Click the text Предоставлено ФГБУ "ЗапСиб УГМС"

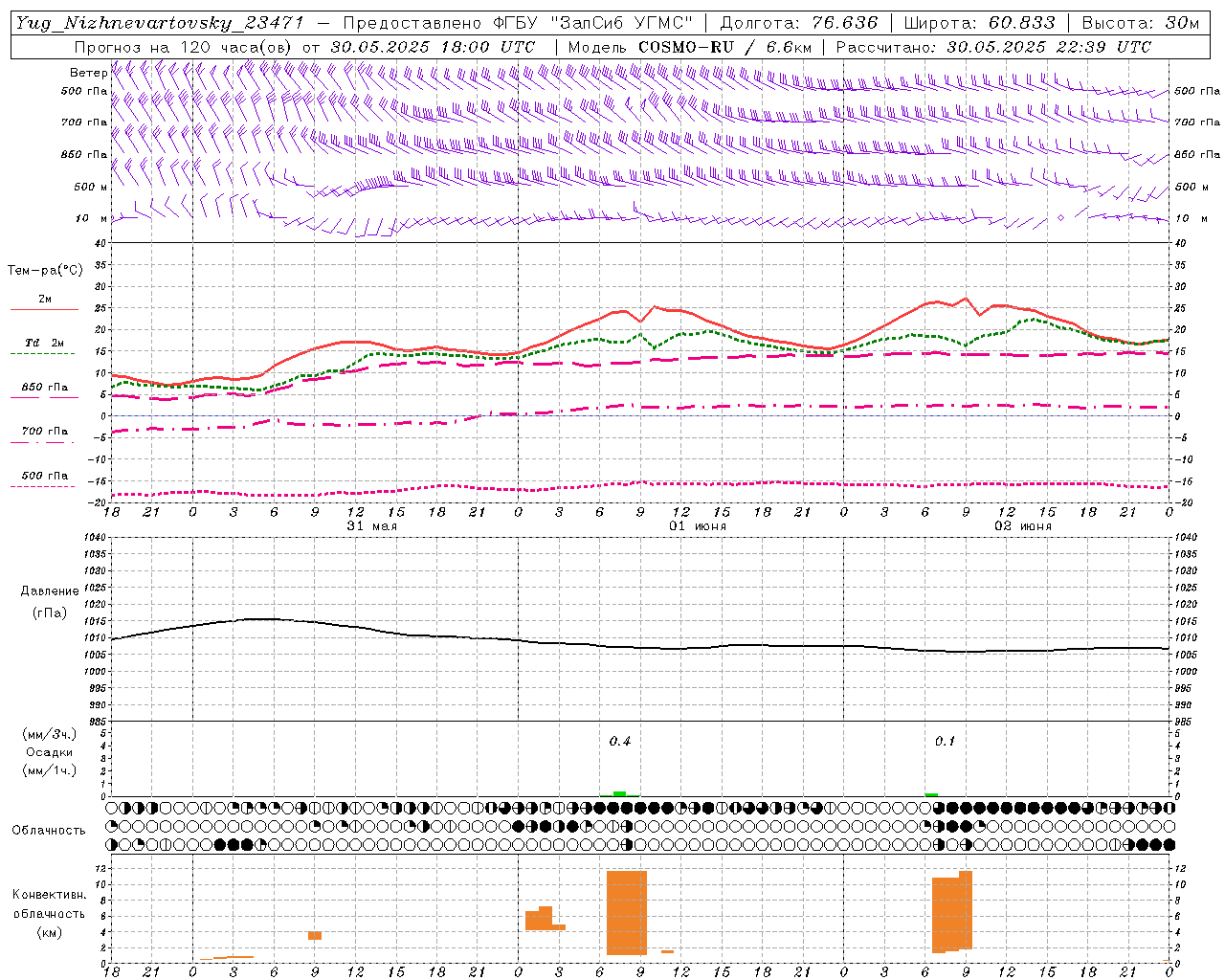pos(518,23)
